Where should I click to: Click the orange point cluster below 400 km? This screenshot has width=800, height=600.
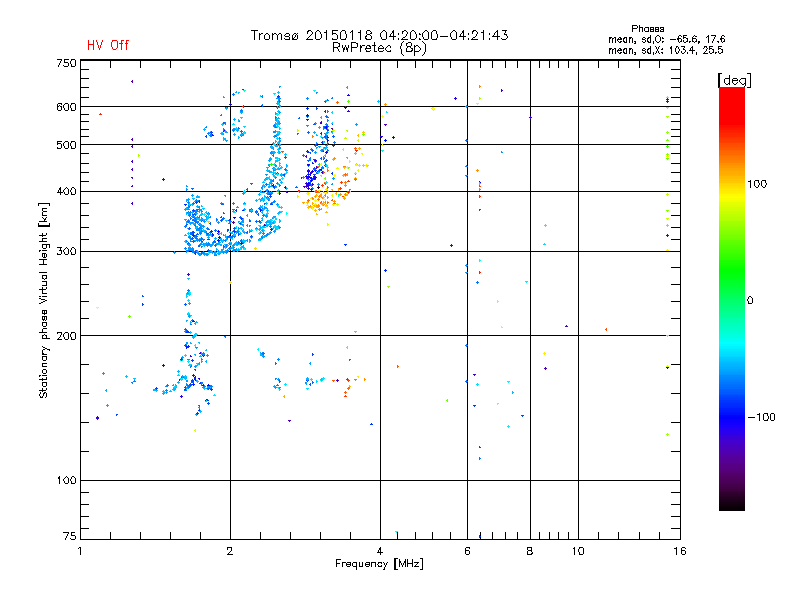point(321,201)
